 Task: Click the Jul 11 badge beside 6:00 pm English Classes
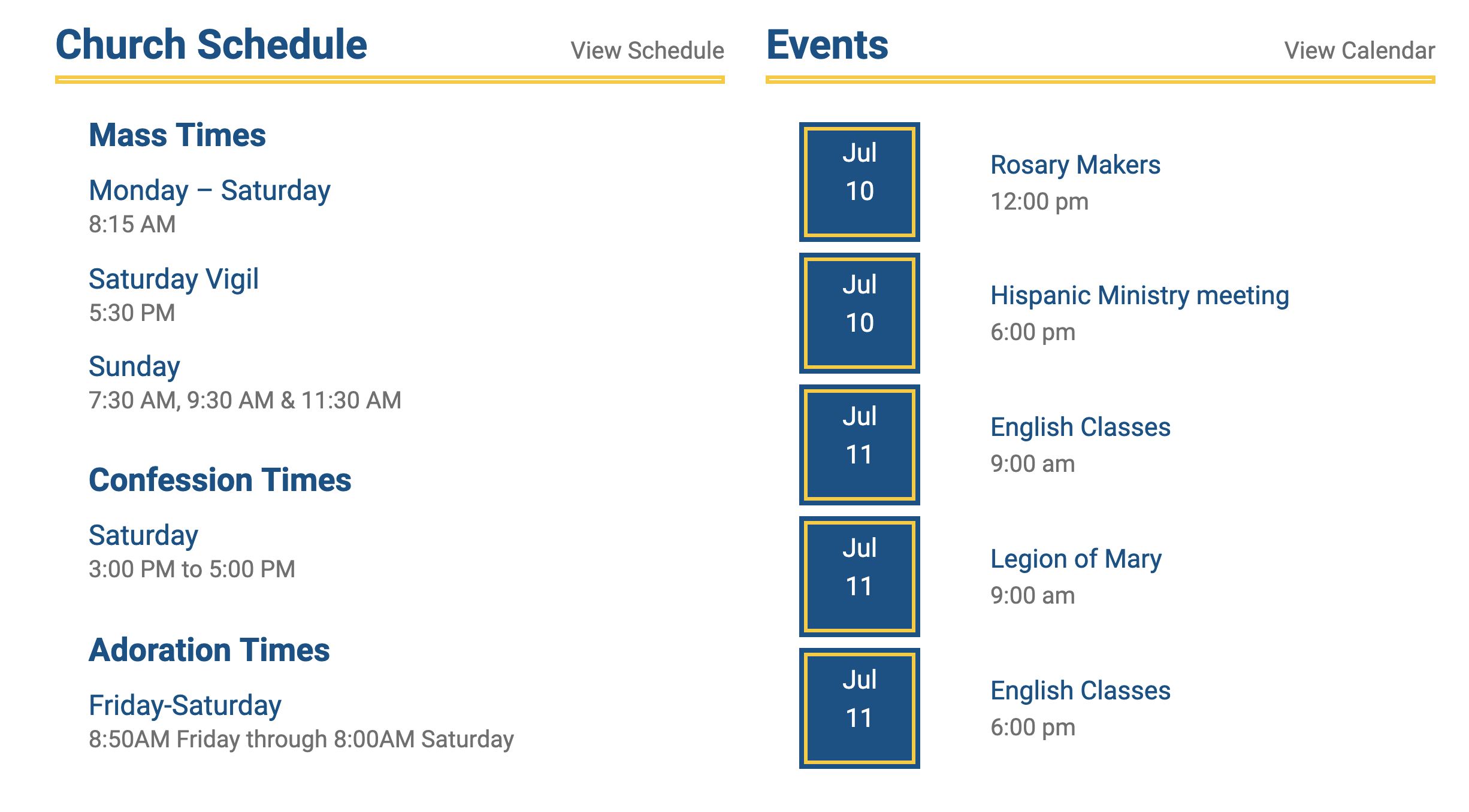[859, 708]
